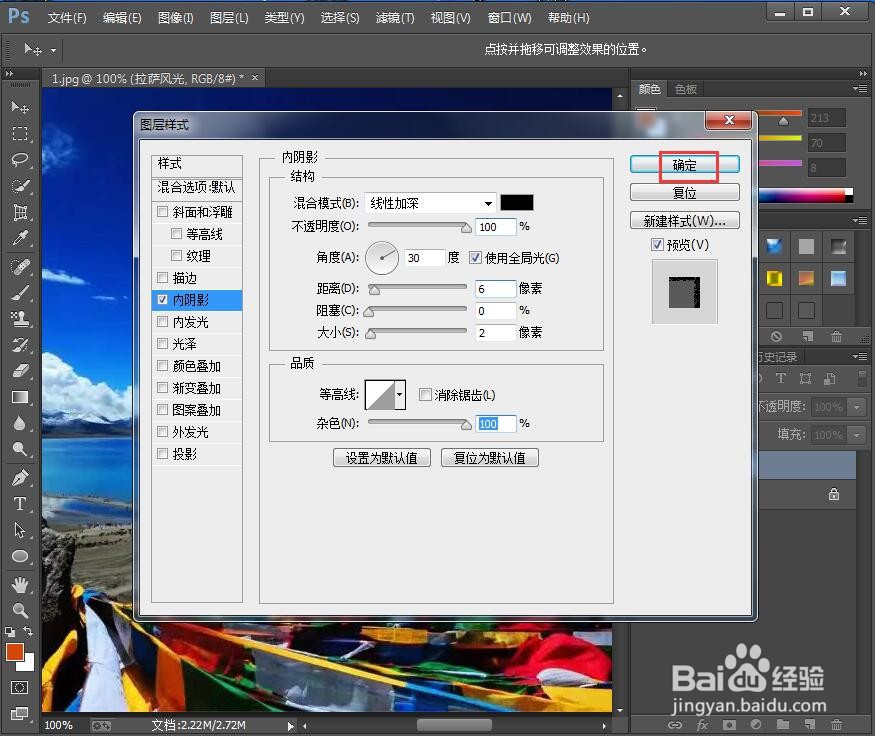
Task: Click the foreground color swatch in the toolbar
Action: pos(15,651)
